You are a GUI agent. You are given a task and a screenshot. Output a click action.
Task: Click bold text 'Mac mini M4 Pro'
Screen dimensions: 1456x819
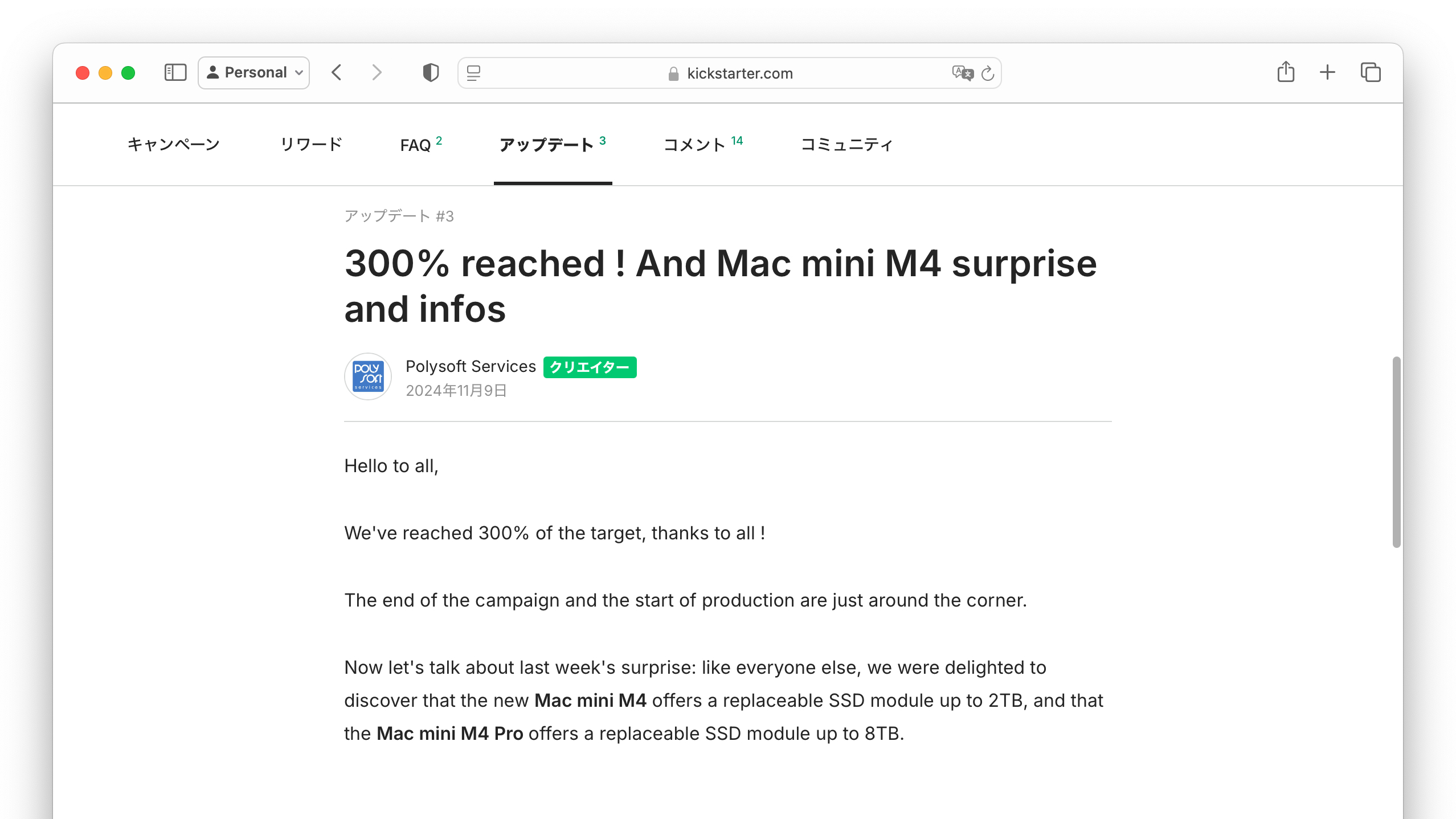click(x=450, y=734)
